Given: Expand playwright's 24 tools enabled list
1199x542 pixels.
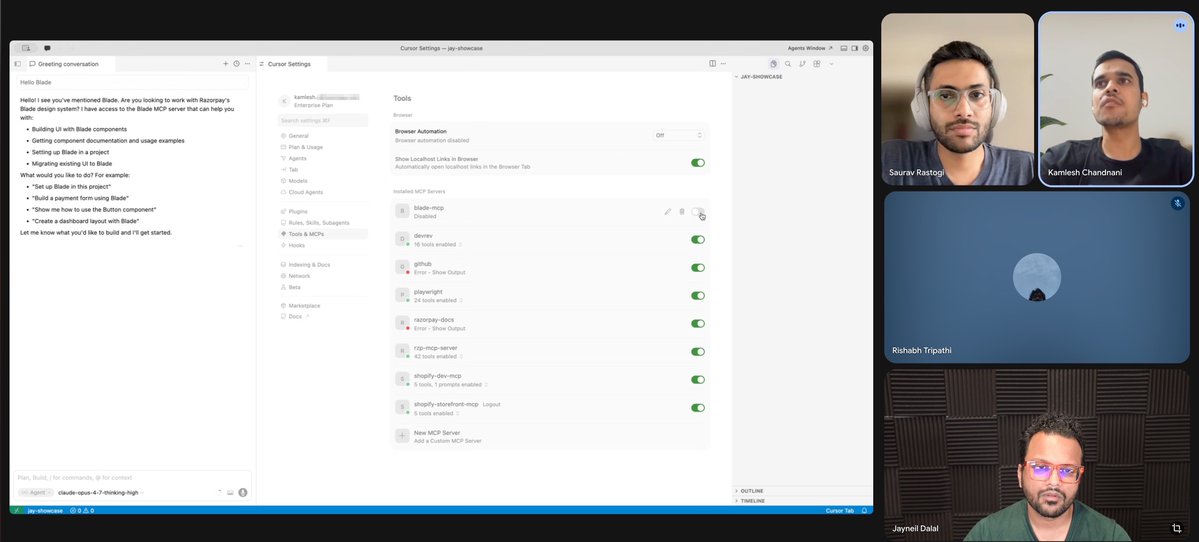Looking at the screenshot, I should coord(437,300).
